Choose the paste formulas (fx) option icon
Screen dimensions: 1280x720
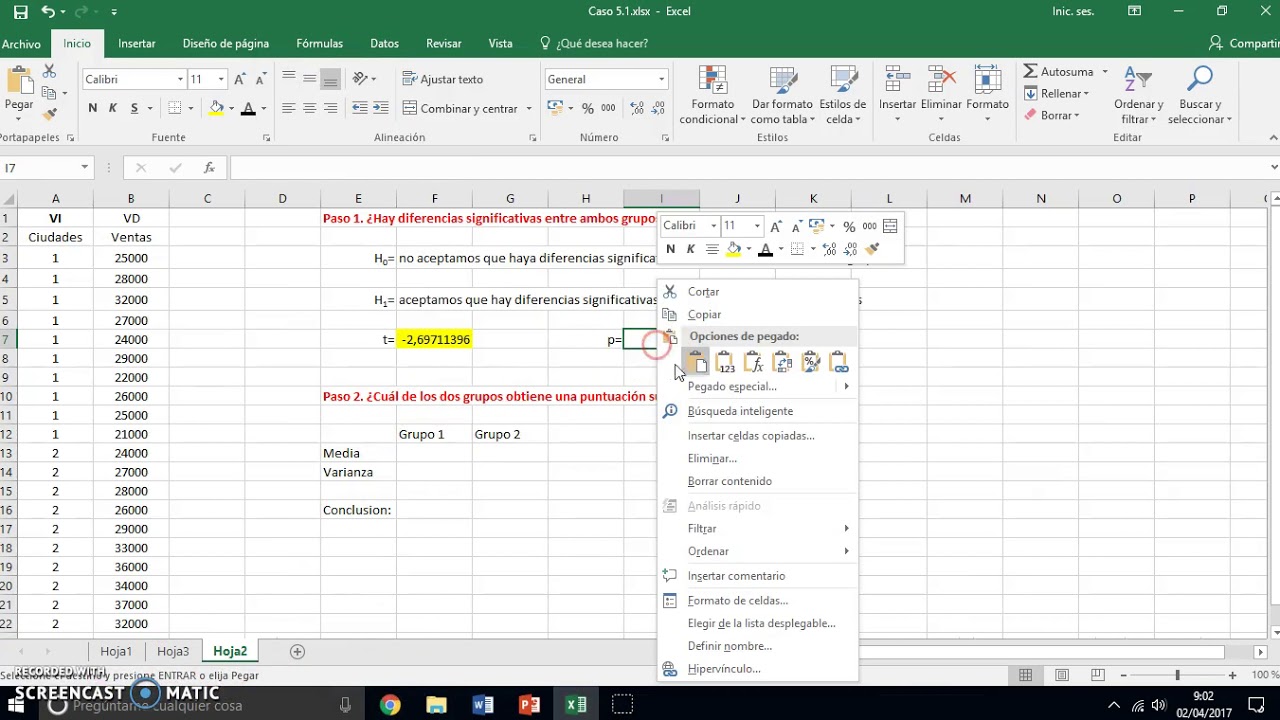tap(753, 362)
